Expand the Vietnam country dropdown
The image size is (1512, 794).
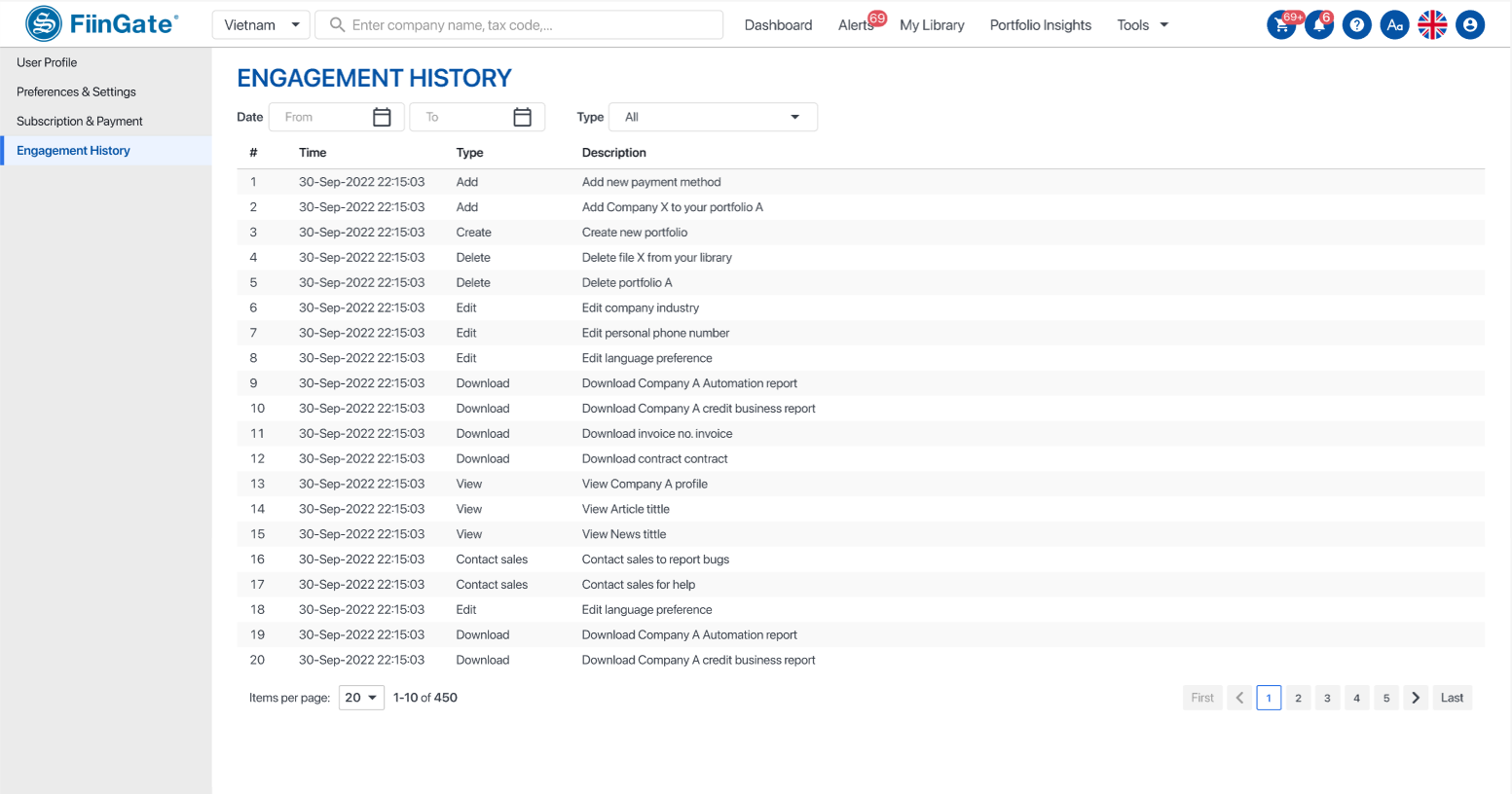(x=261, y=25)
